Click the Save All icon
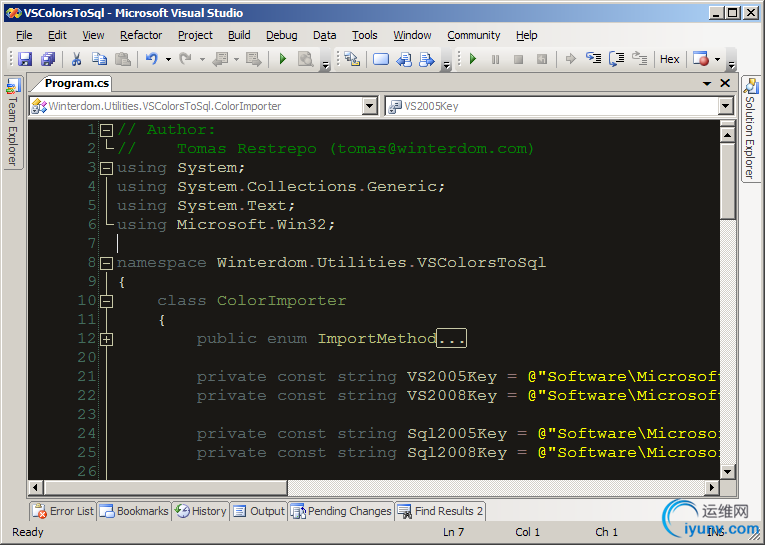 click(x=48, y=60)
